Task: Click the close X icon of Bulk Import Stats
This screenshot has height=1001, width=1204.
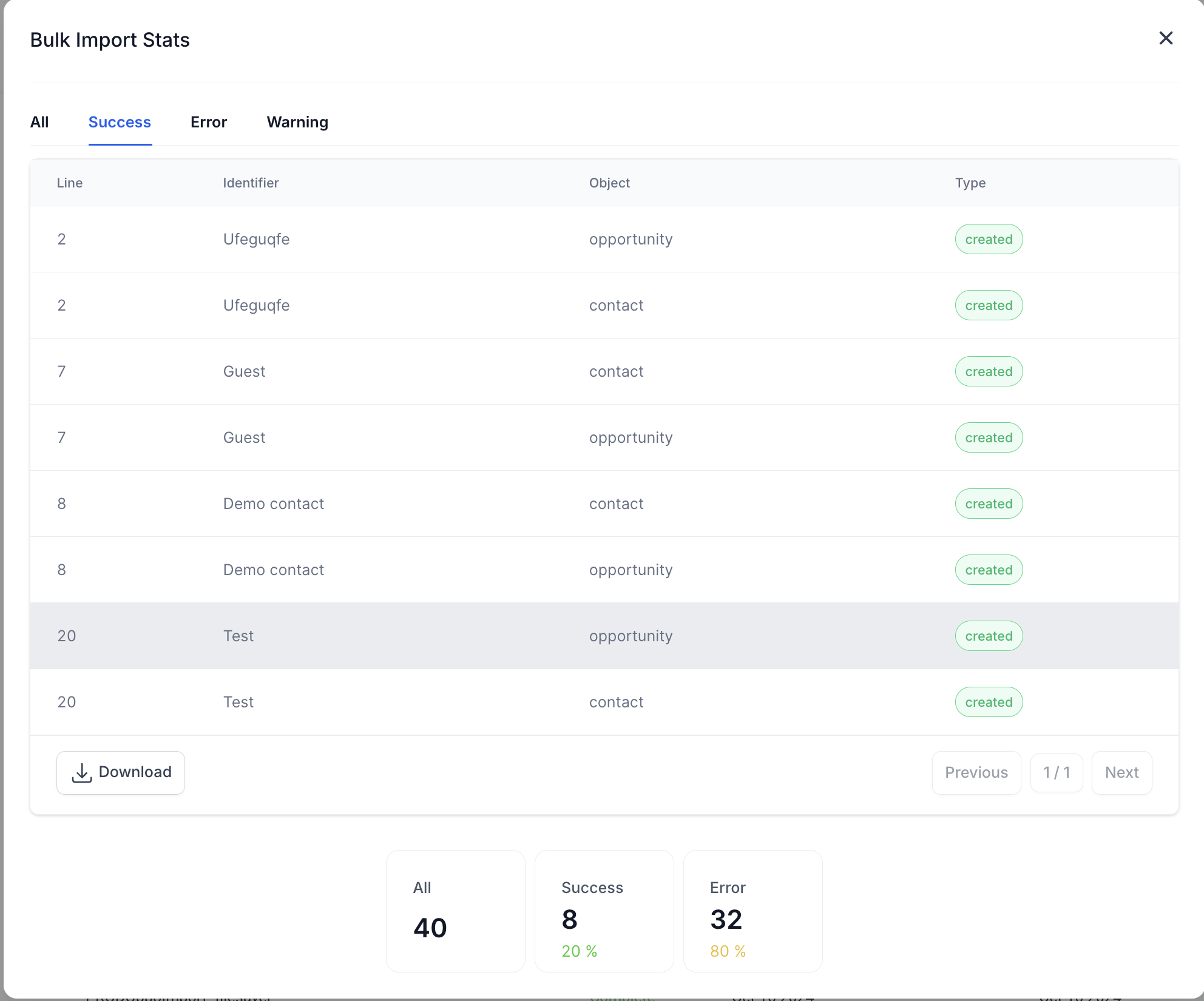Action: [1166, 38]
